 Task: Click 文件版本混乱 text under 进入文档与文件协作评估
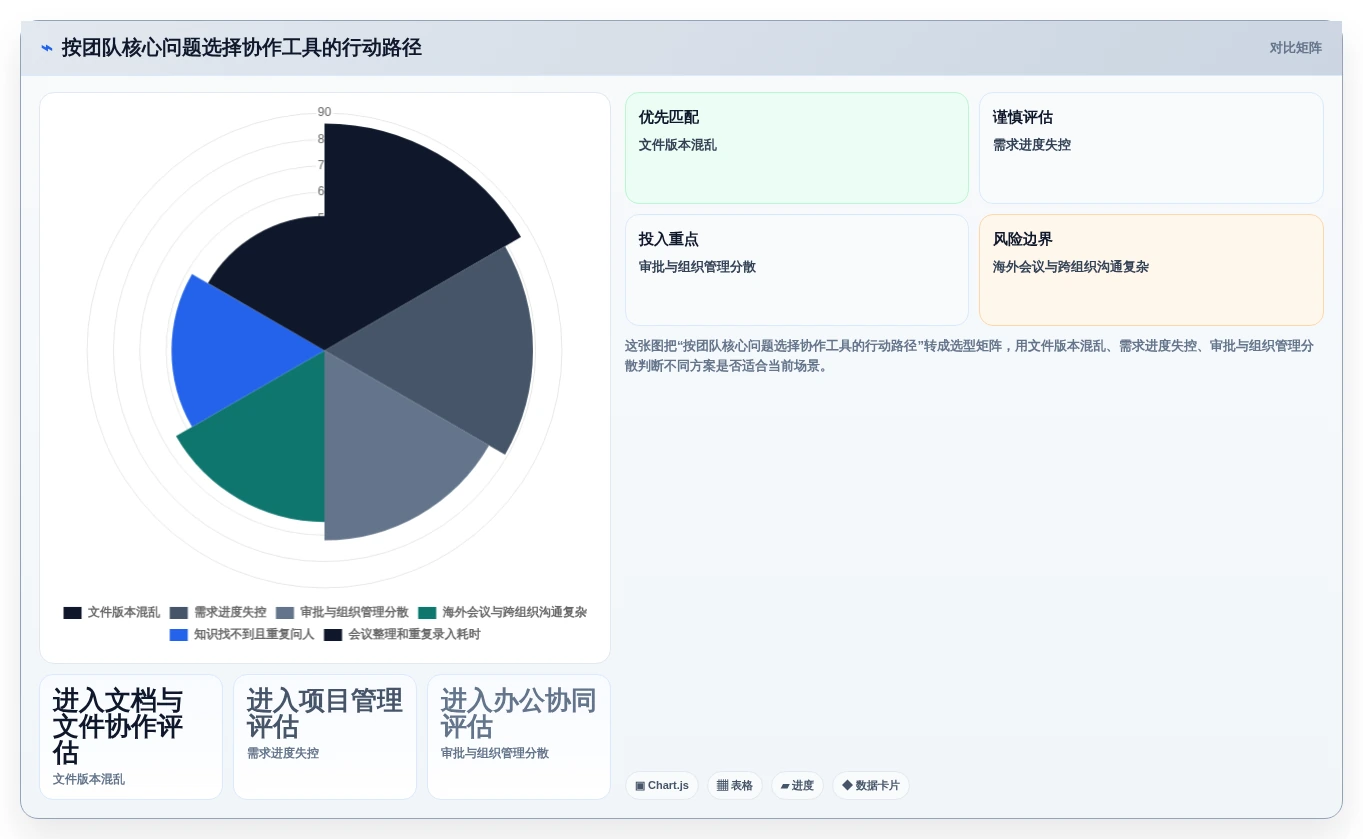point(89,779)
